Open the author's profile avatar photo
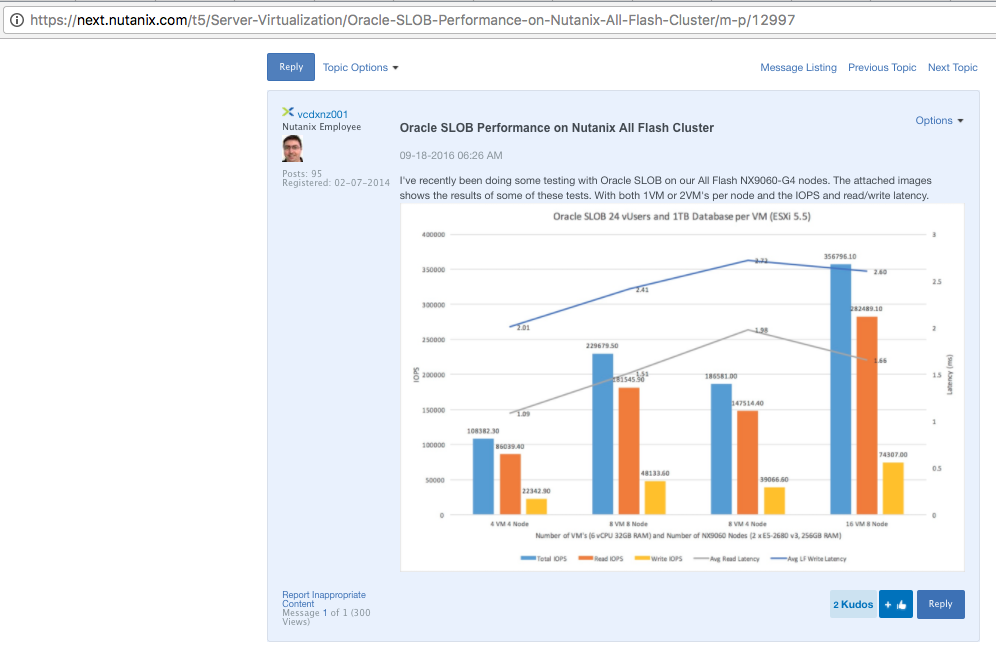Image resolution: width=996 pixels, height=652 pixels. tap(293, 149)
